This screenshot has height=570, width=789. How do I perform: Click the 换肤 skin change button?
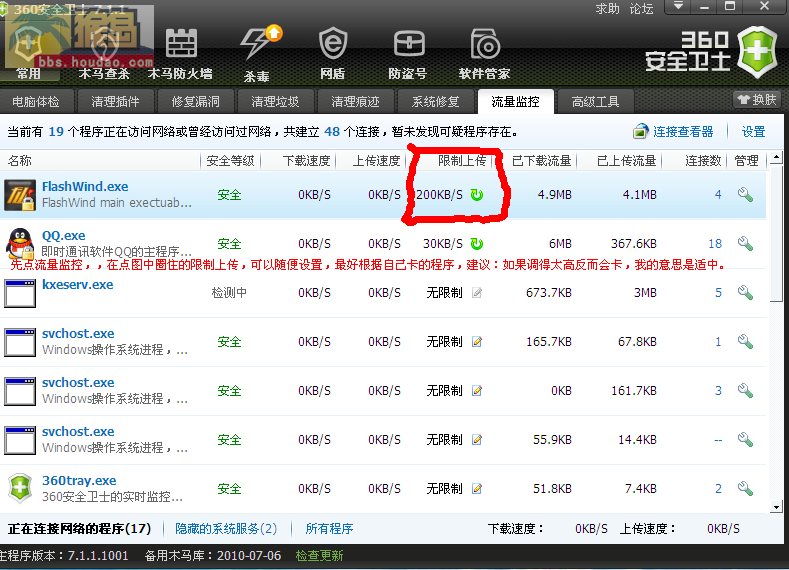(757, 100)
